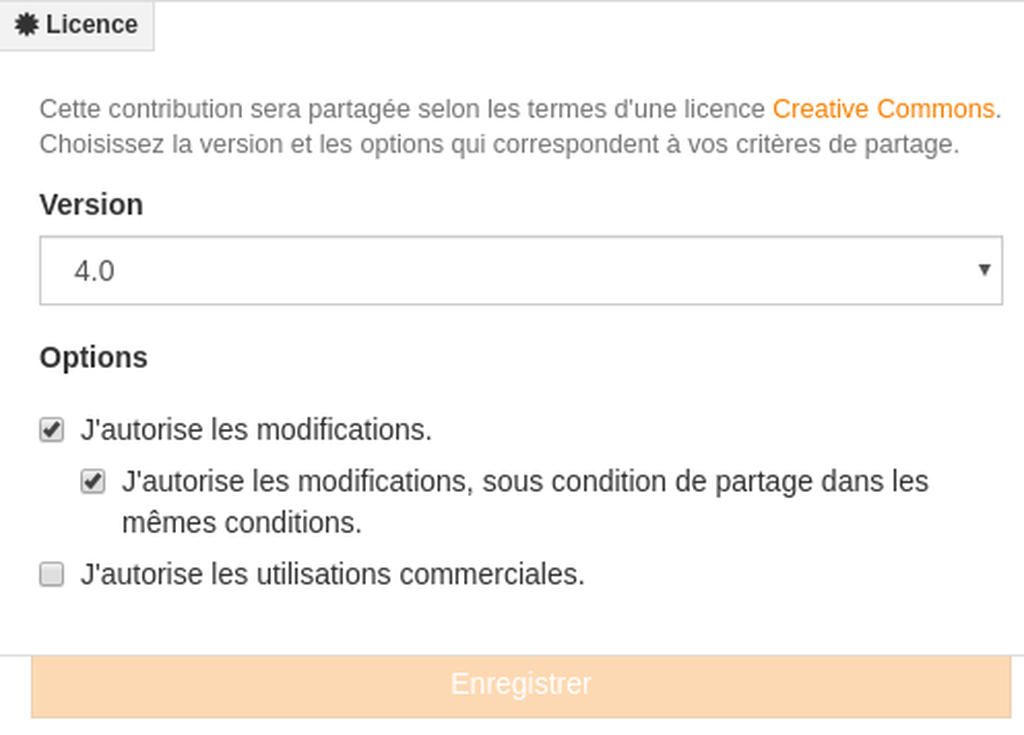Click the word Licence in the tab
The image size is (1024, 735).
[91, 25]
